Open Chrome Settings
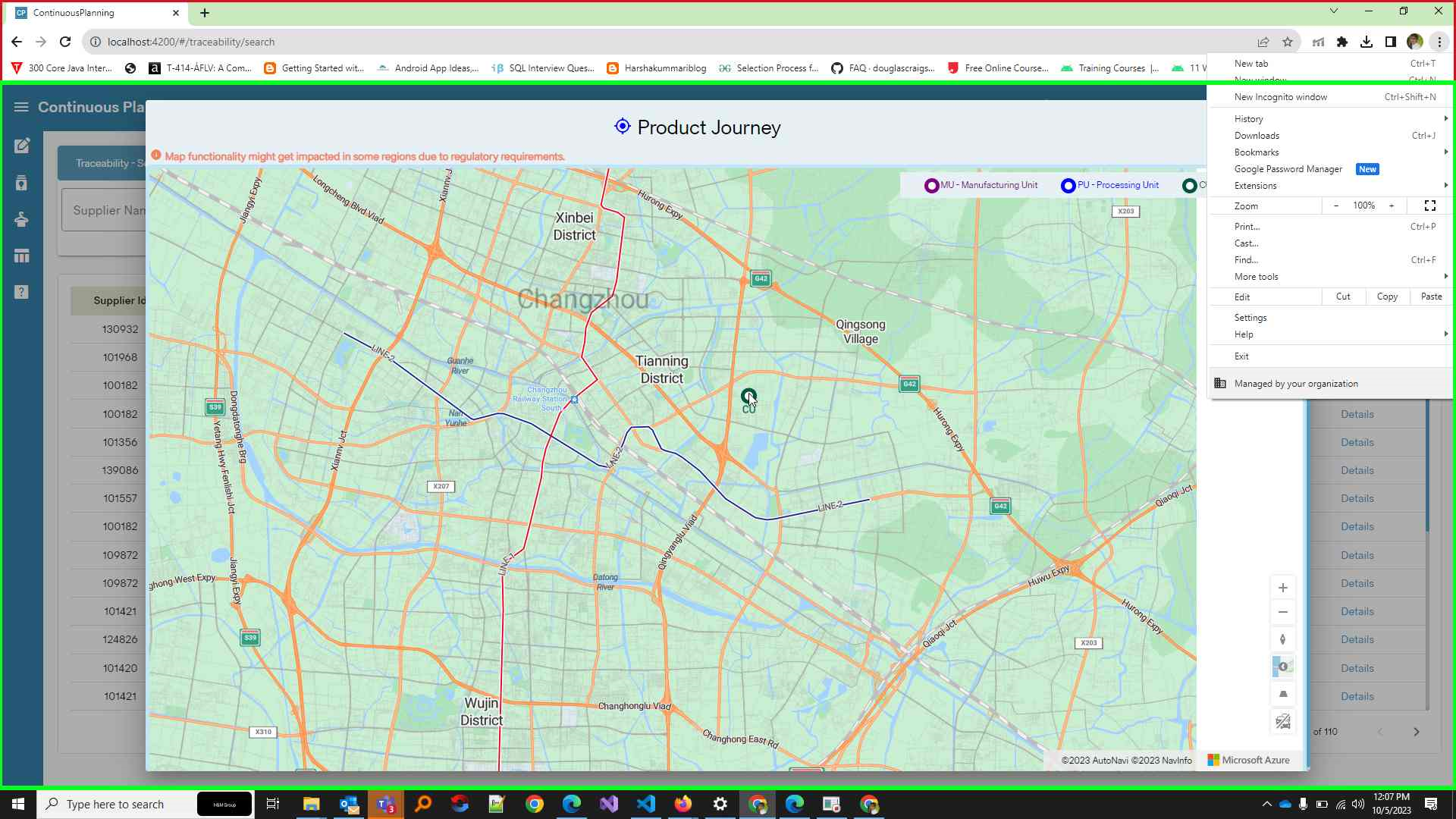This screenshot has height=819, width=1456. pos(1331,318)
